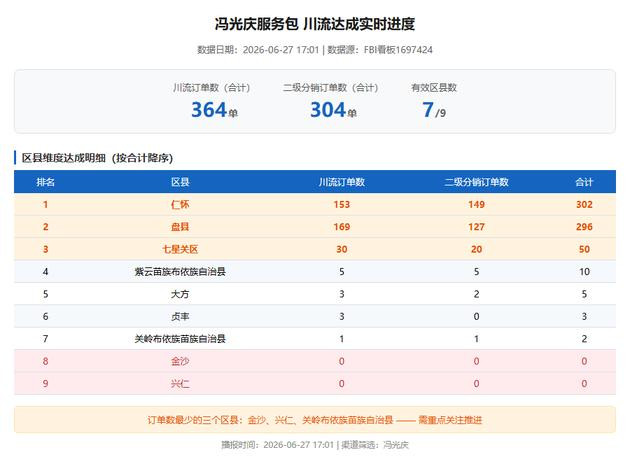Image resolution: width=630 pixels, height=464 pixels.
Task: Click 149 in the 仁怀 row
Action: (476, 204)
